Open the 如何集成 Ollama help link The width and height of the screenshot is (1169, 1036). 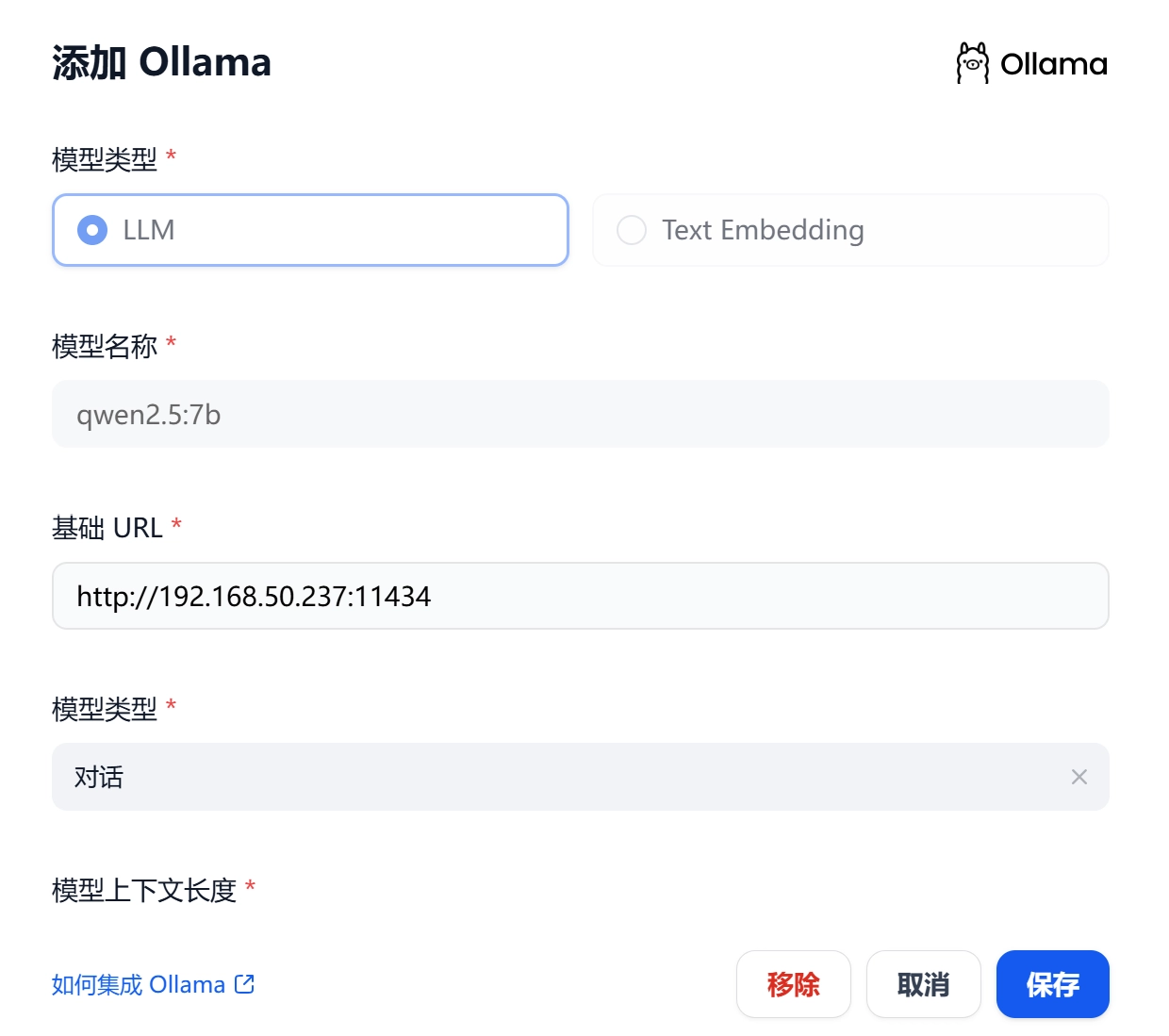tap(139, 984)
